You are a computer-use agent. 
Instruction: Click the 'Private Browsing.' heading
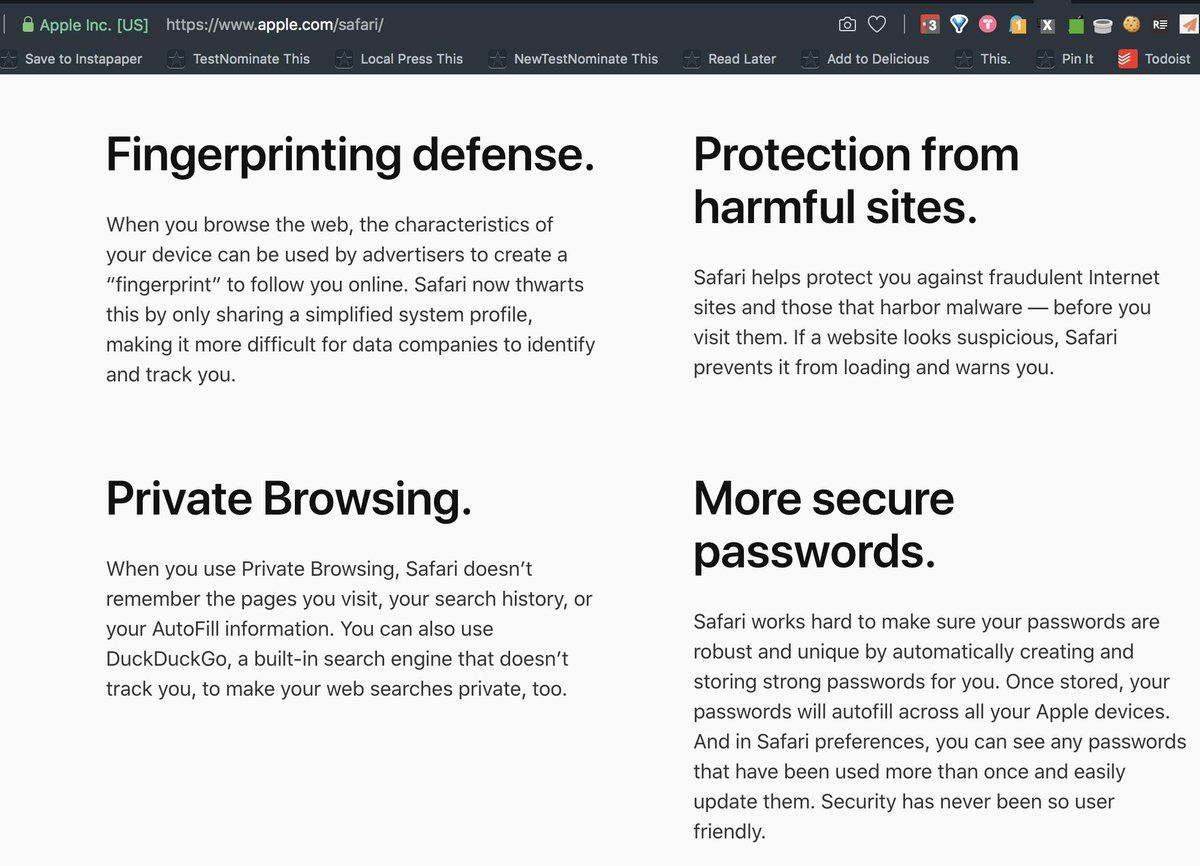289,499
